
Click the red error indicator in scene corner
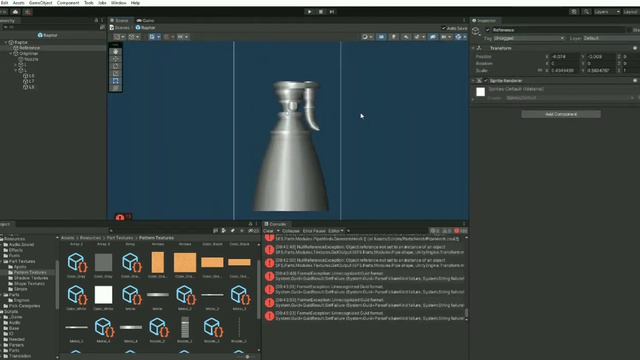120,217
